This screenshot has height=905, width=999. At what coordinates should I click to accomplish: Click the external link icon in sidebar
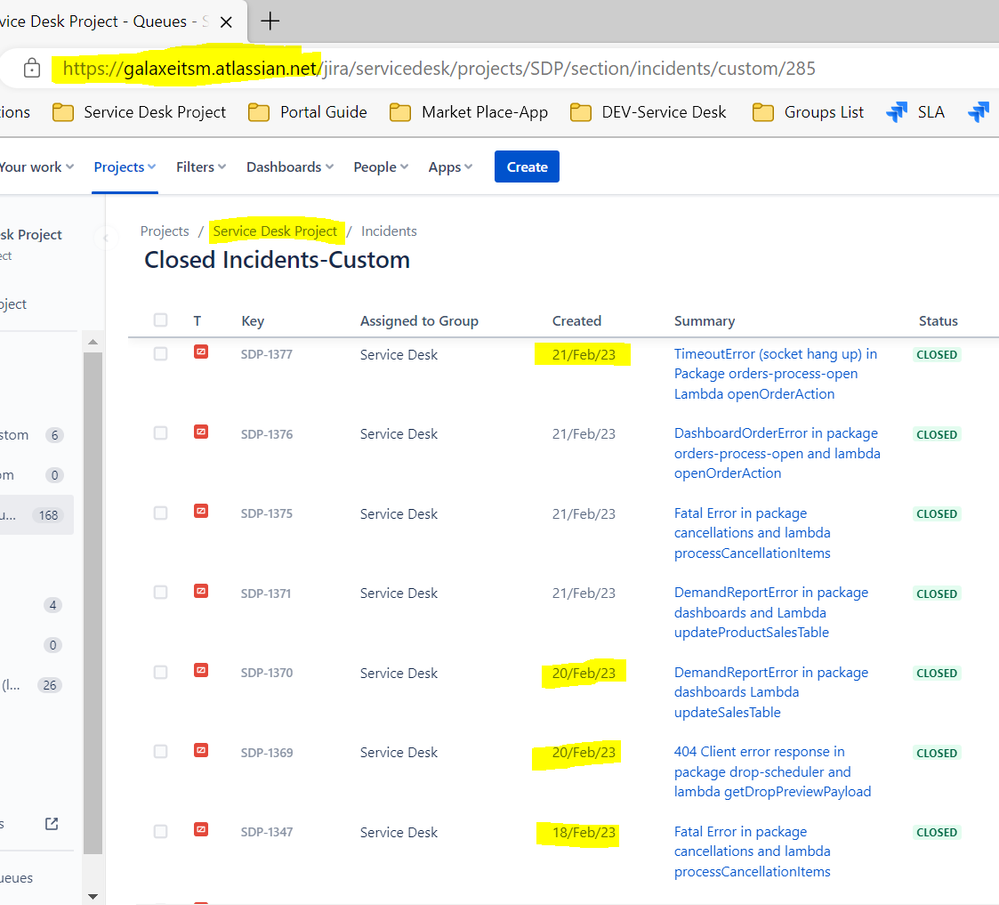pyautogui.click(x=52, y=824)
